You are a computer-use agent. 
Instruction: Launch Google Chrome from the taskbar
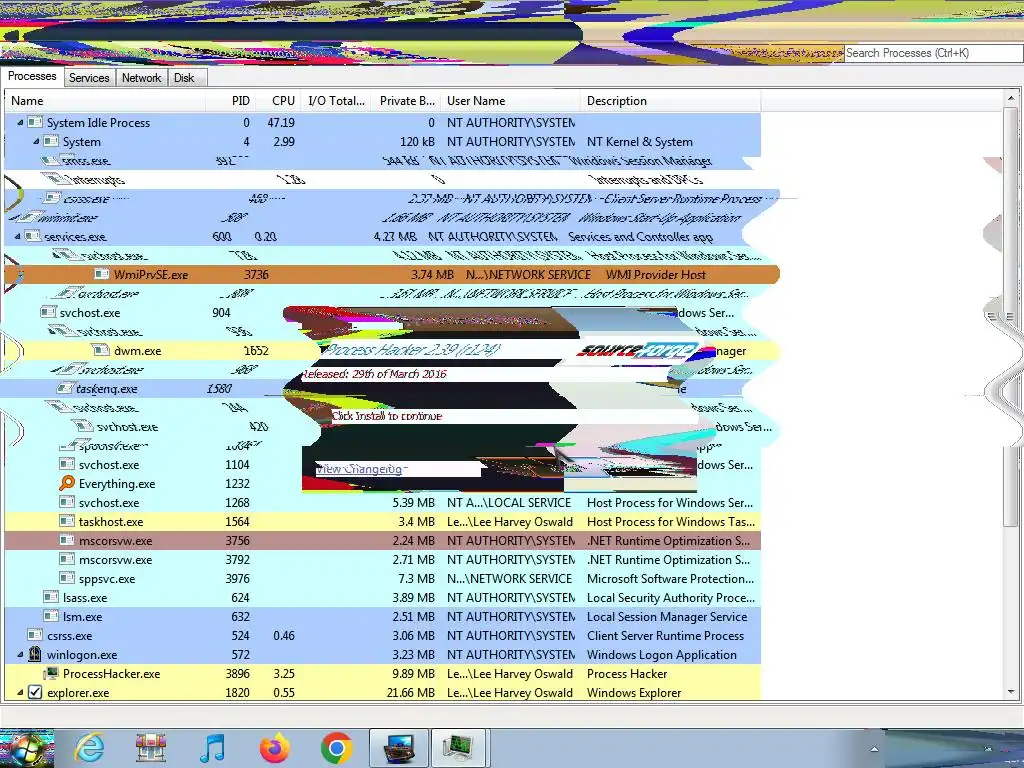(x=336, y=748)
